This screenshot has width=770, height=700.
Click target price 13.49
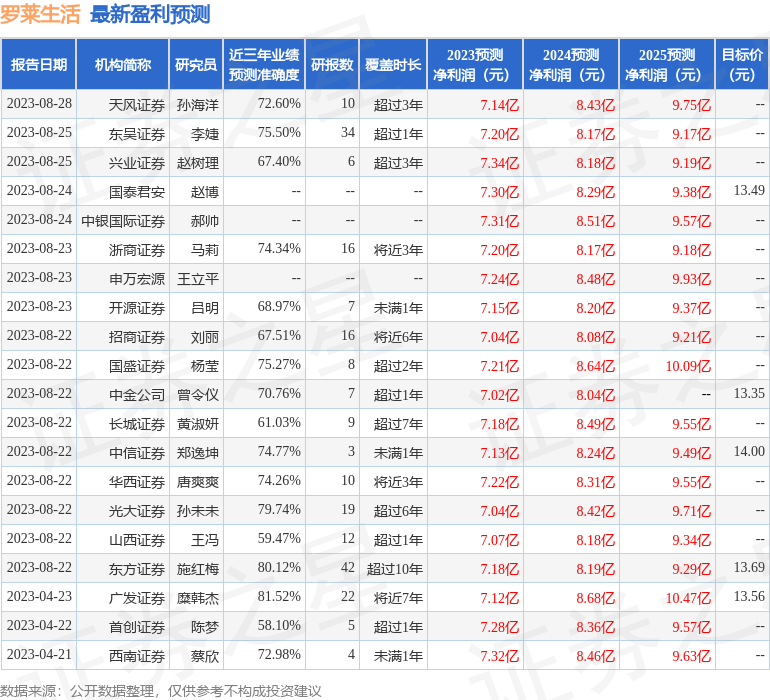(x=749, y=190)
